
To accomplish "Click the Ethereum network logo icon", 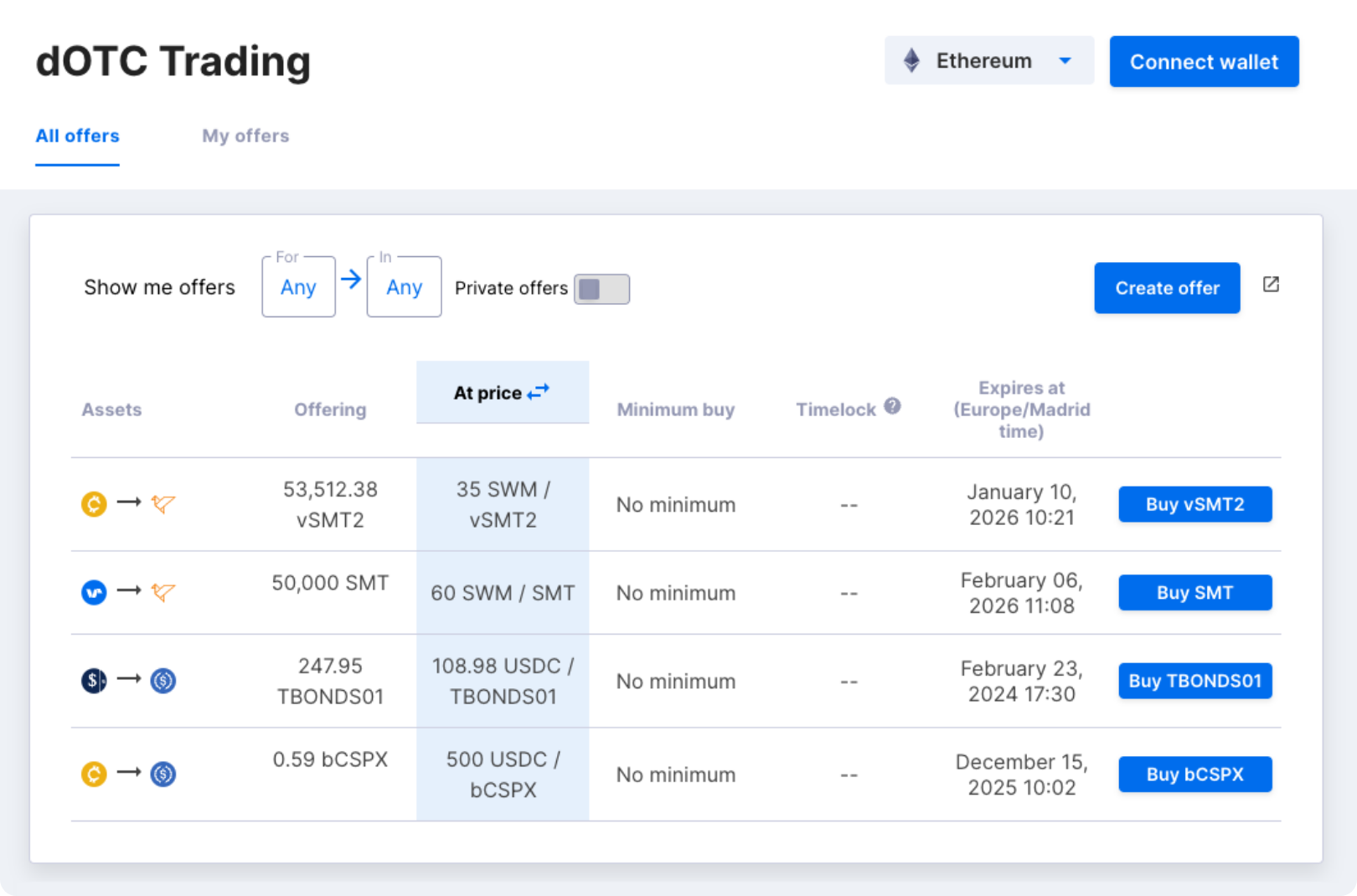I will tap(912, 59).
